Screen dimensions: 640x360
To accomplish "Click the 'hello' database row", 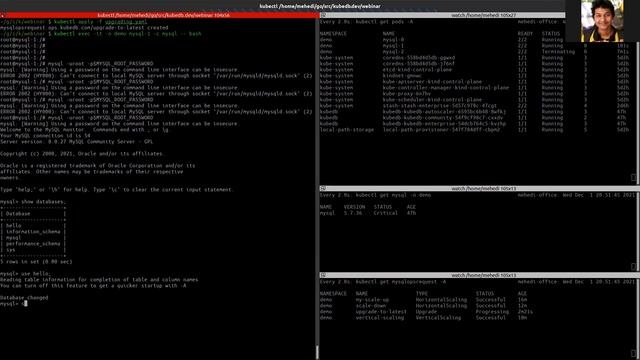I will point(13,225).
